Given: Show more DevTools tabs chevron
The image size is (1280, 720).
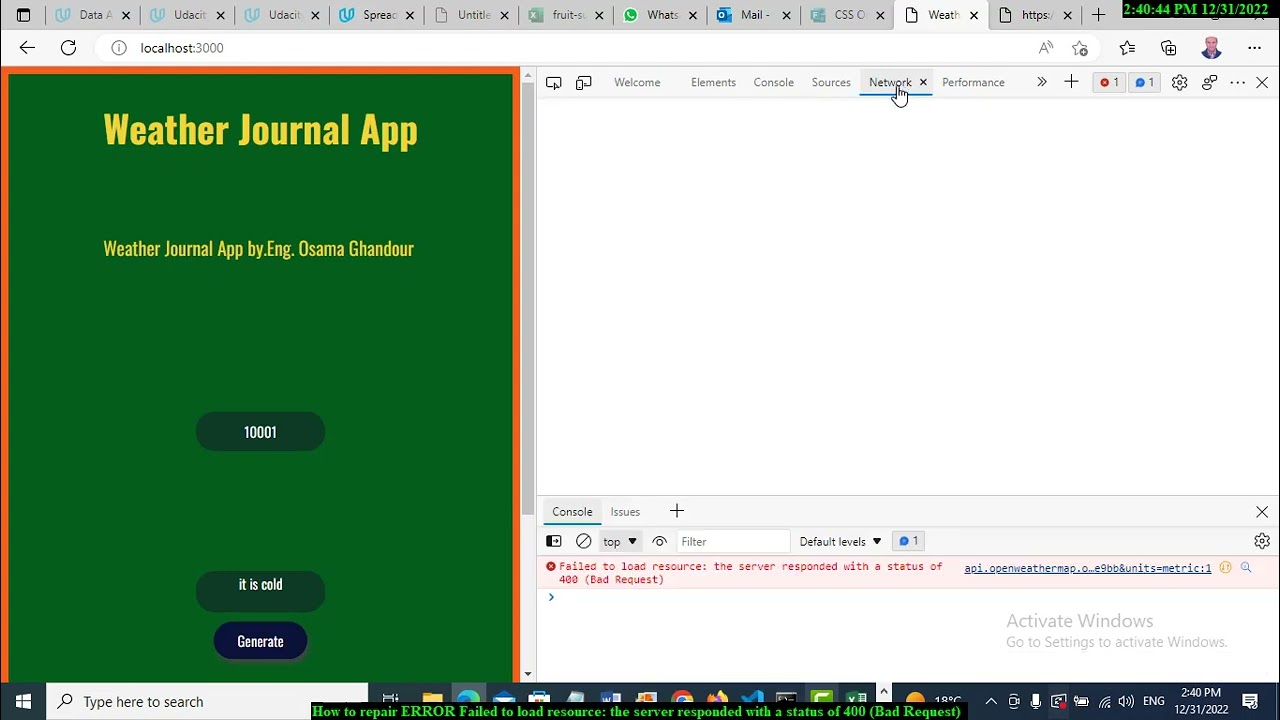Looking at the screenshot, I should (x=1041, y=83).
